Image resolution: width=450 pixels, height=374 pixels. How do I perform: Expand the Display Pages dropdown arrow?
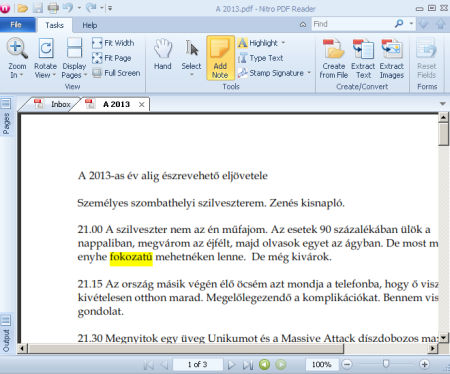[85, 75]
